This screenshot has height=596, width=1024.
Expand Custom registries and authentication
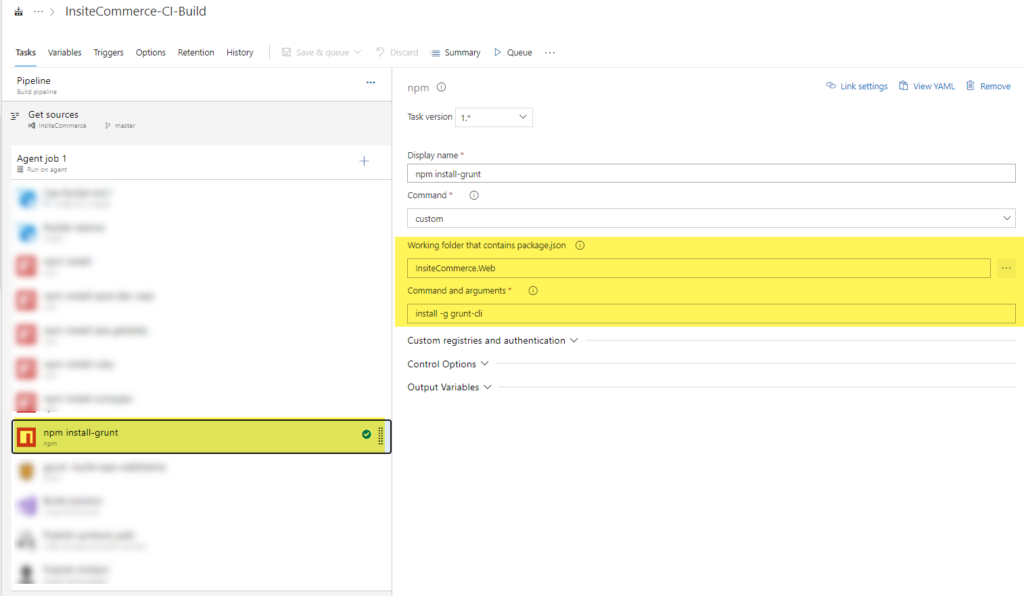(493, 341)
